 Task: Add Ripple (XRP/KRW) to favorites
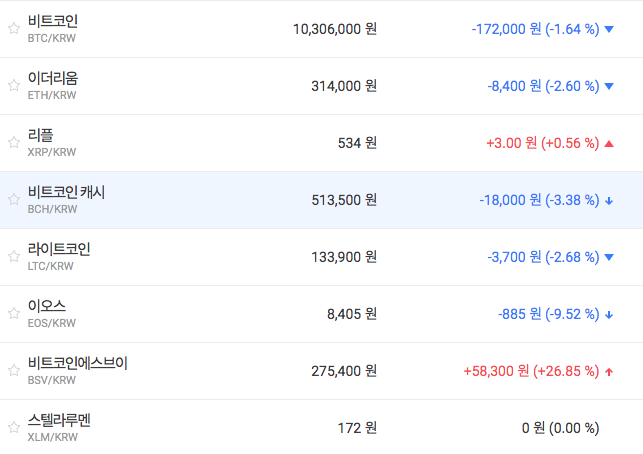tap(13, 143)
